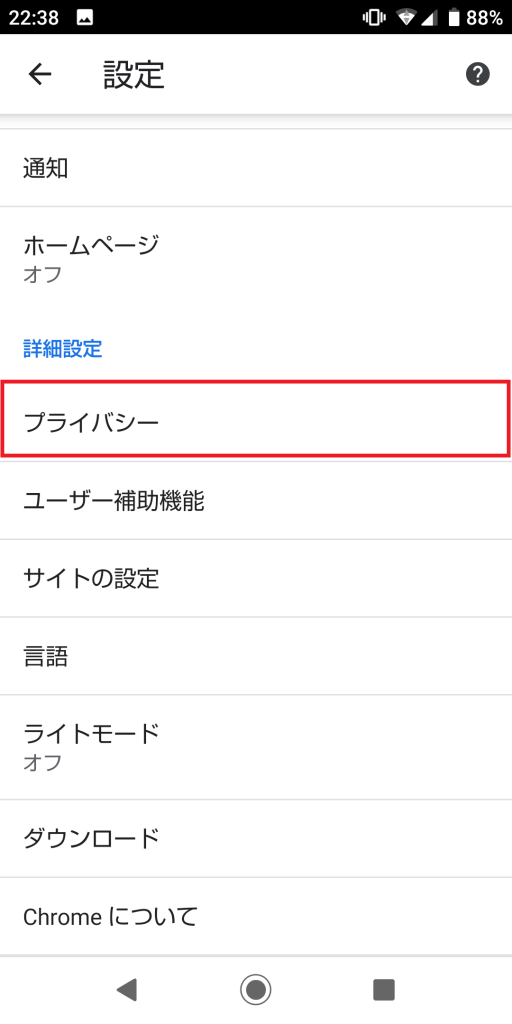The height and width of the screenshot is (1024, 512).
Task: Open ユーザー補助機能 settings
Action: [256, 501]
